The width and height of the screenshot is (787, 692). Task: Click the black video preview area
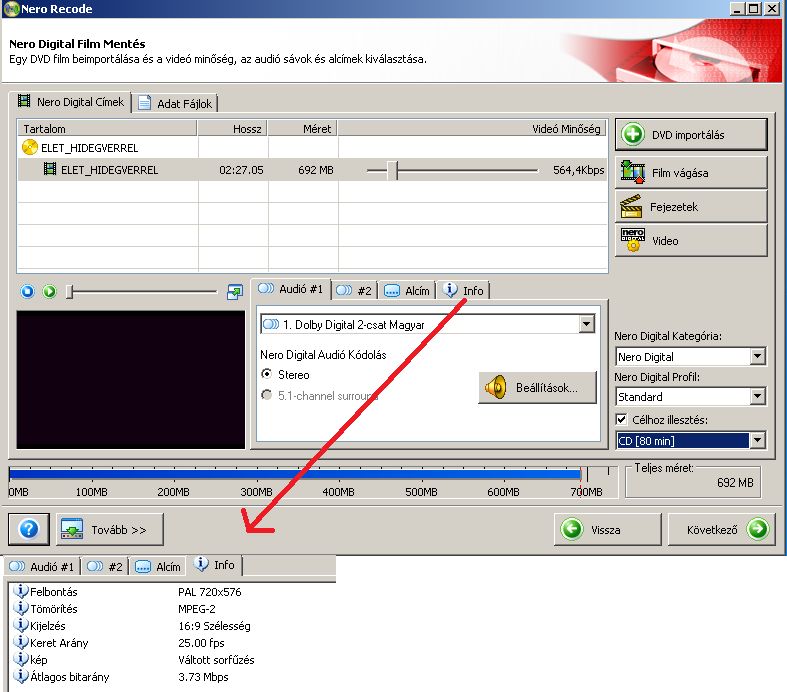pos(130,380)
